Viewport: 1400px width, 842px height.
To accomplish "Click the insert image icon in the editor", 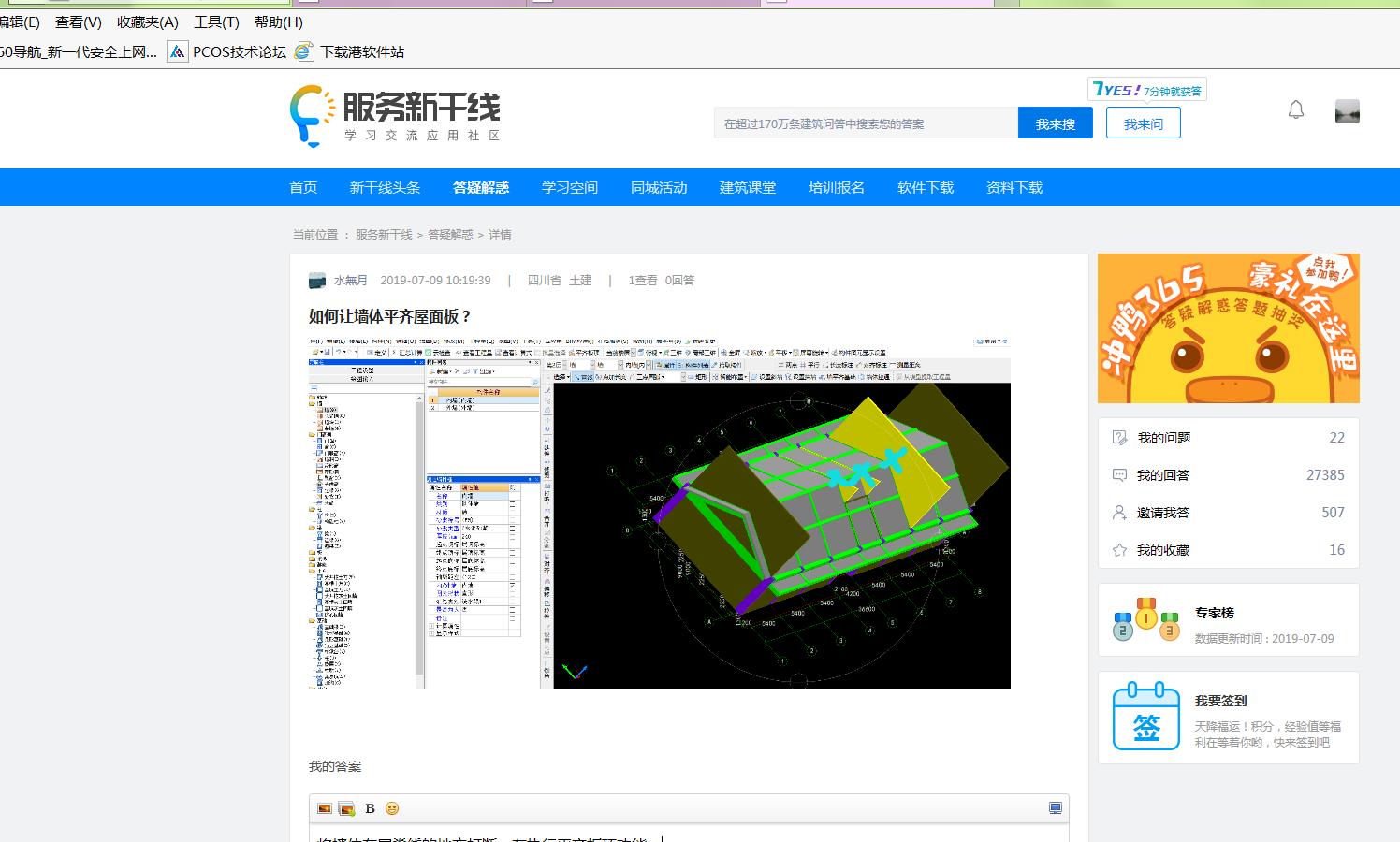I will tap(323, 807).
